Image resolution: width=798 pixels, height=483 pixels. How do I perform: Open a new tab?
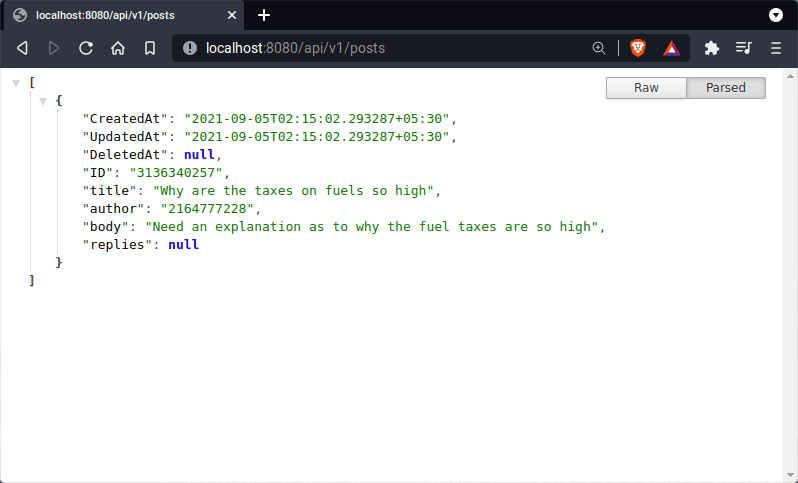264,15
